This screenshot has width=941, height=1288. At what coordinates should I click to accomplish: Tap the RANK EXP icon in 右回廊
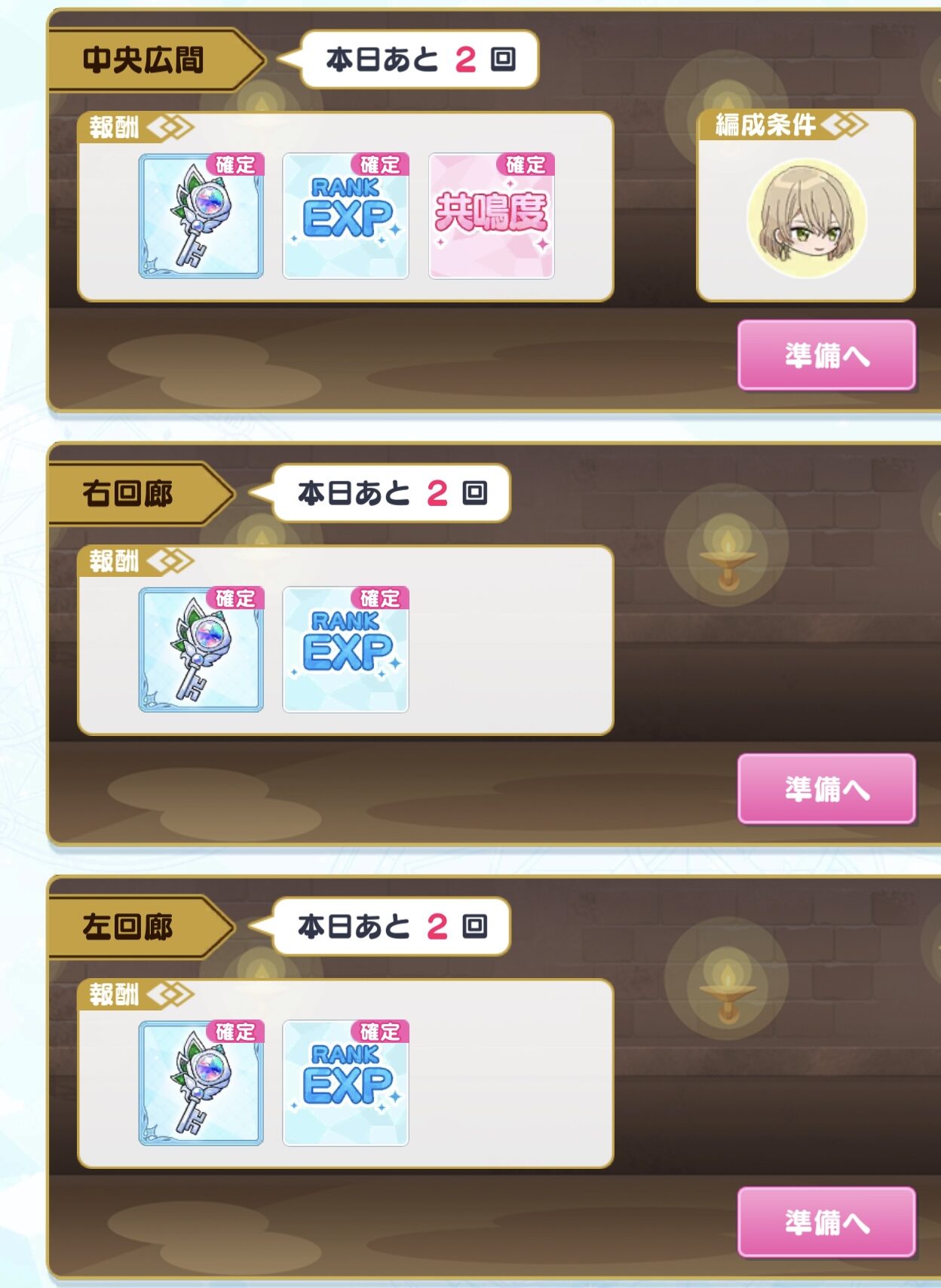pyautogui.click(x=345, y=650)
